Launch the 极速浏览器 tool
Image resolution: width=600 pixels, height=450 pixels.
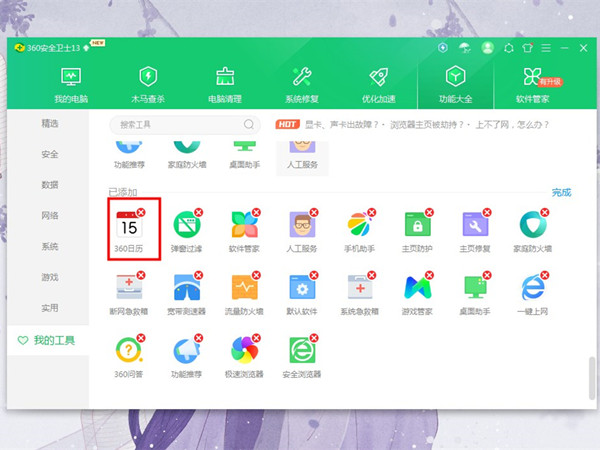245,357
